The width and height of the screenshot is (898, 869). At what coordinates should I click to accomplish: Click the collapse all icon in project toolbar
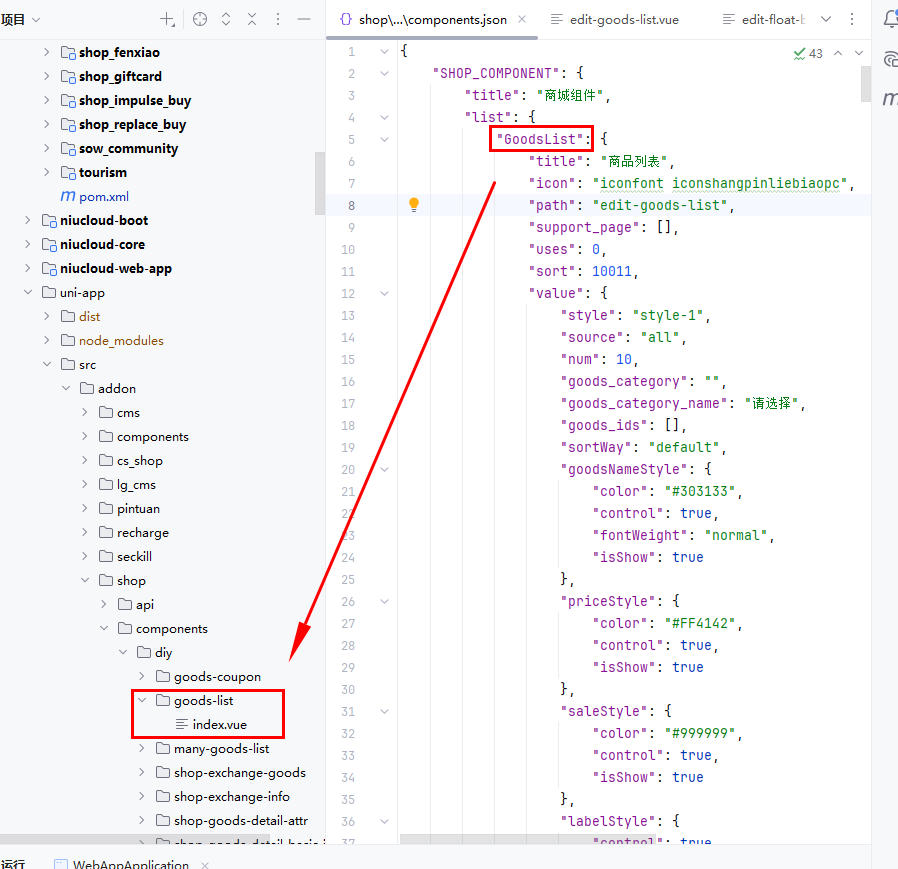coord(252,20)
